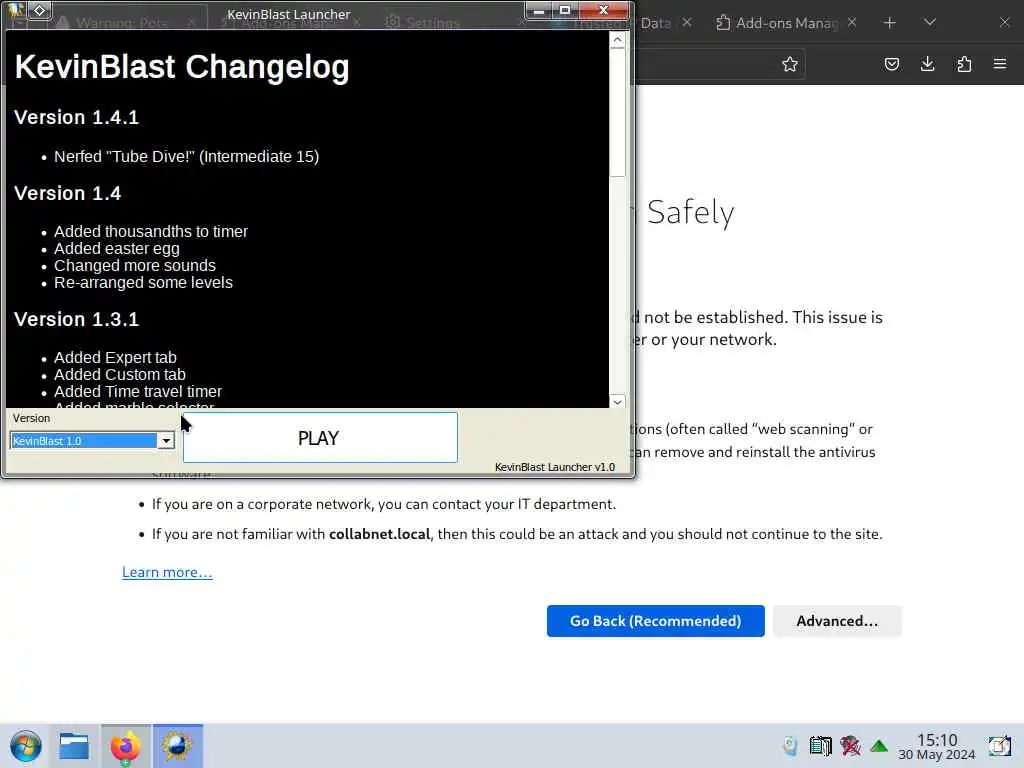Open a new tab with the plus icon
The height and width of the screenshot is (768, 1024).
(x=889, y=23)
